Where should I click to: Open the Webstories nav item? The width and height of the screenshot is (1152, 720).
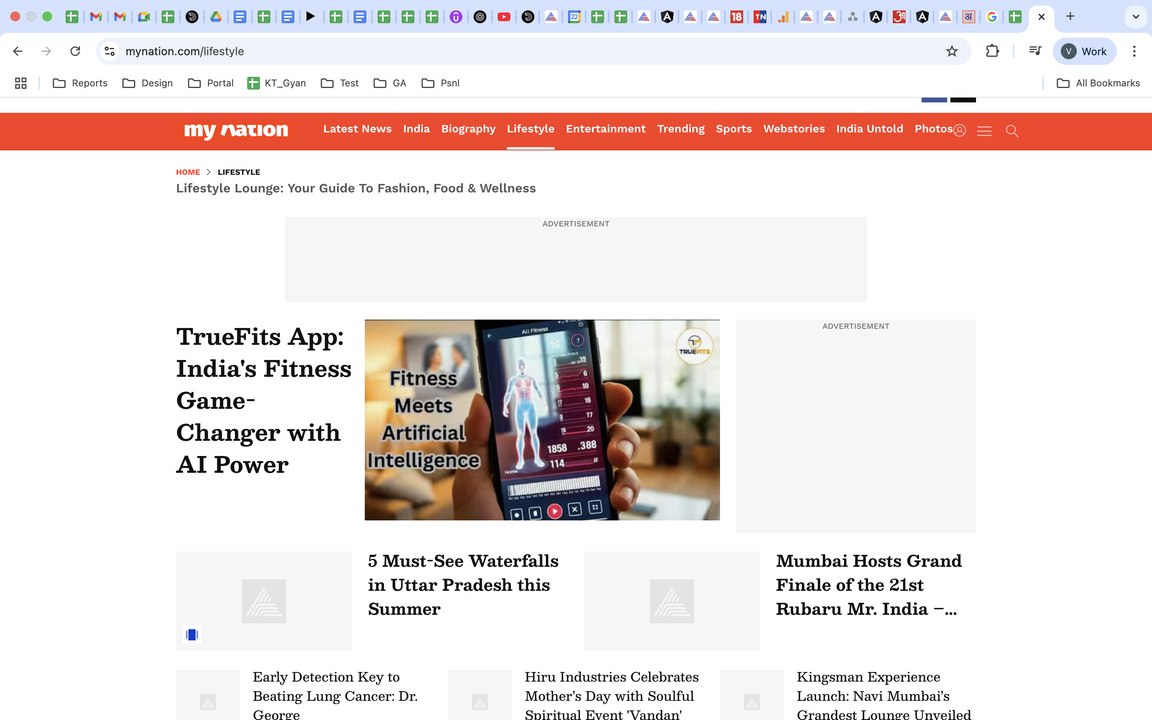click(x=793, y=129)
